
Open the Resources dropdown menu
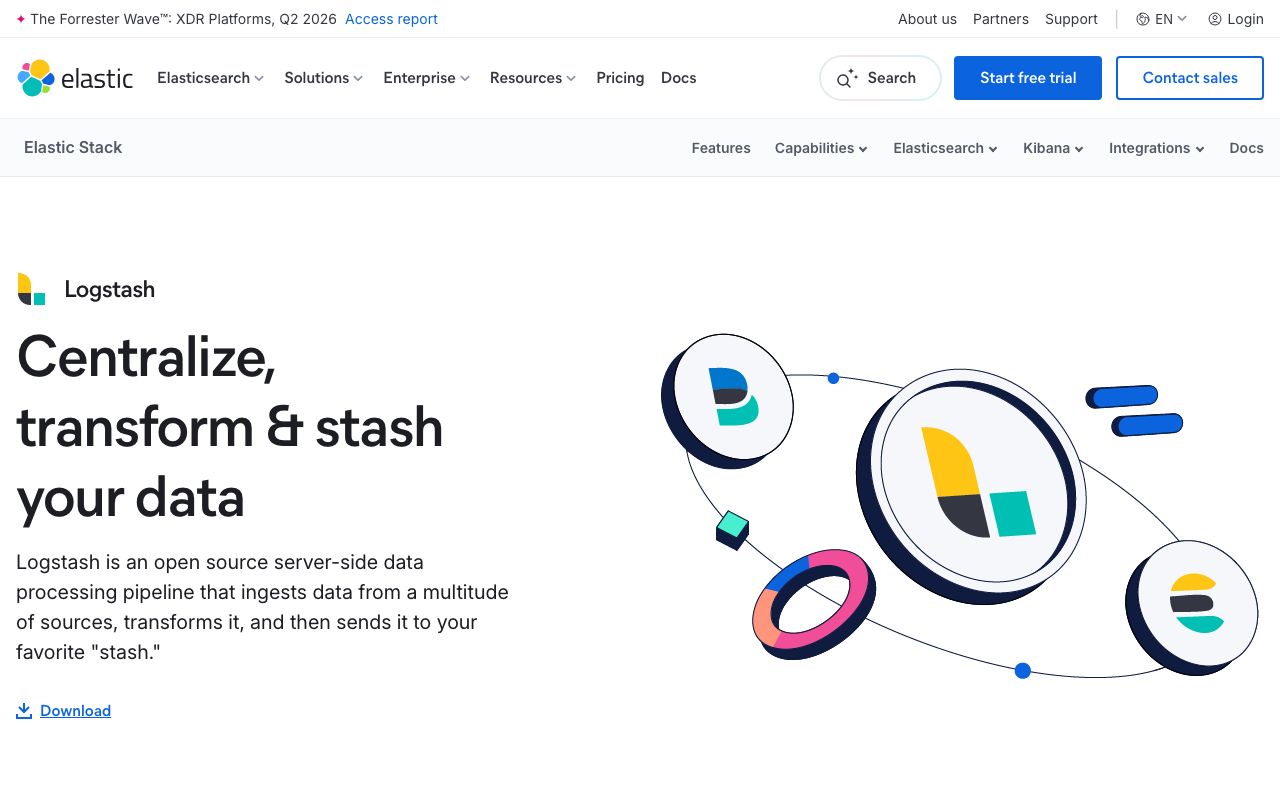533,78
